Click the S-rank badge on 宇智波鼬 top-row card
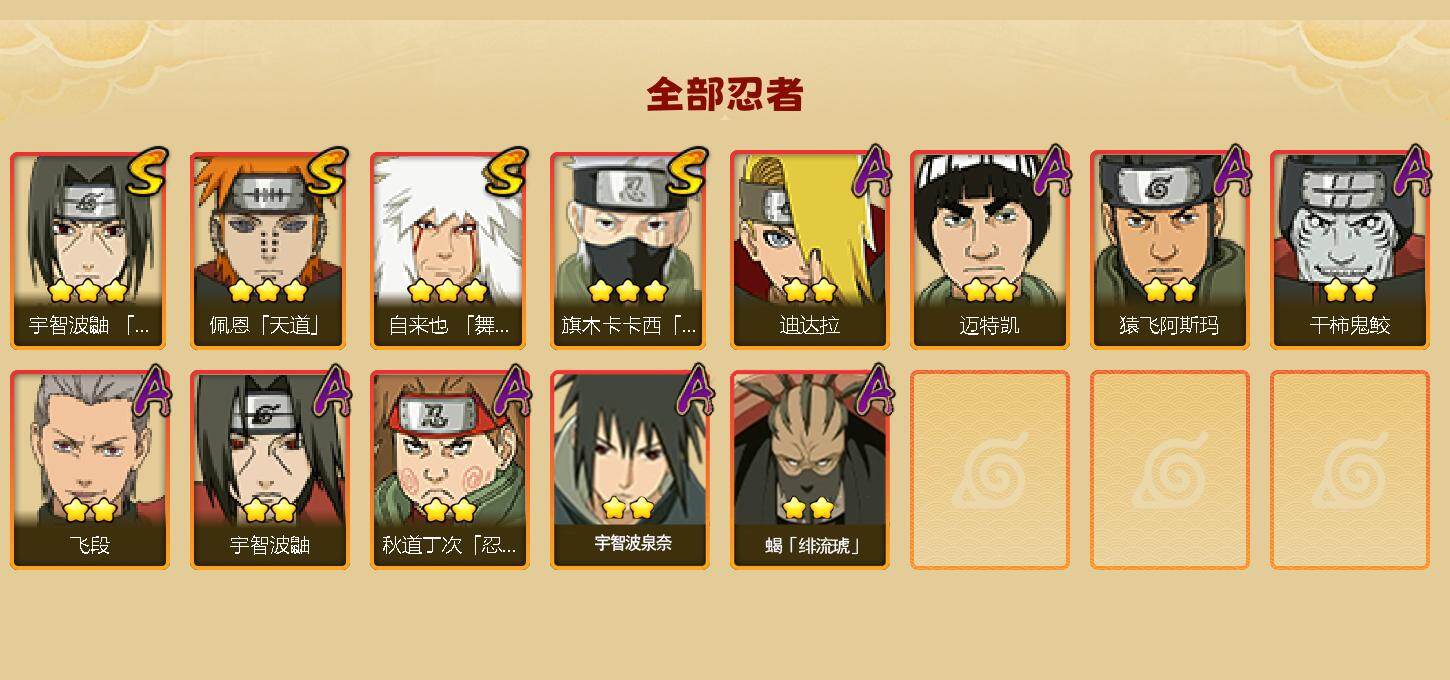 pyautogui.click(x=147, y=171)
